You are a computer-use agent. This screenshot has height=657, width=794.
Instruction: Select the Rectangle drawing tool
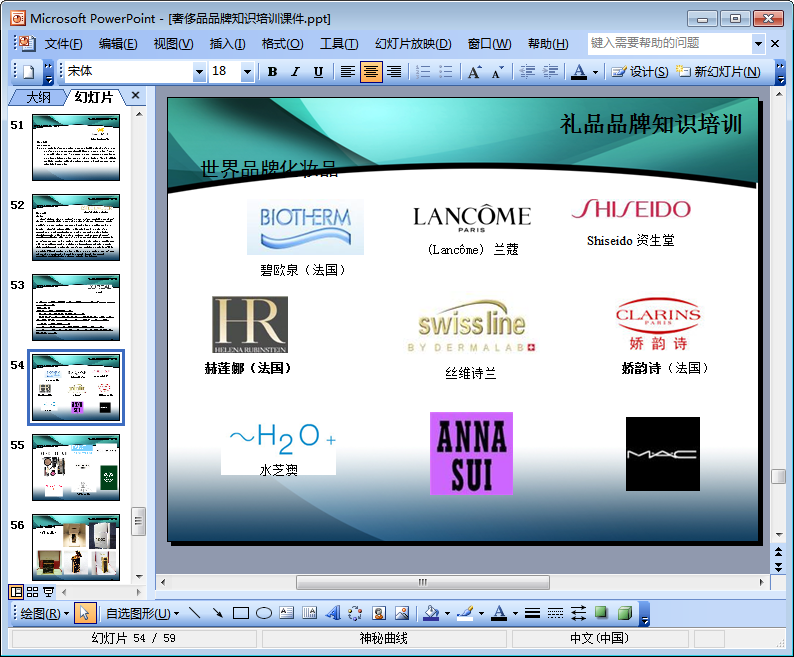pyautogui.click(x=241, y=613)
